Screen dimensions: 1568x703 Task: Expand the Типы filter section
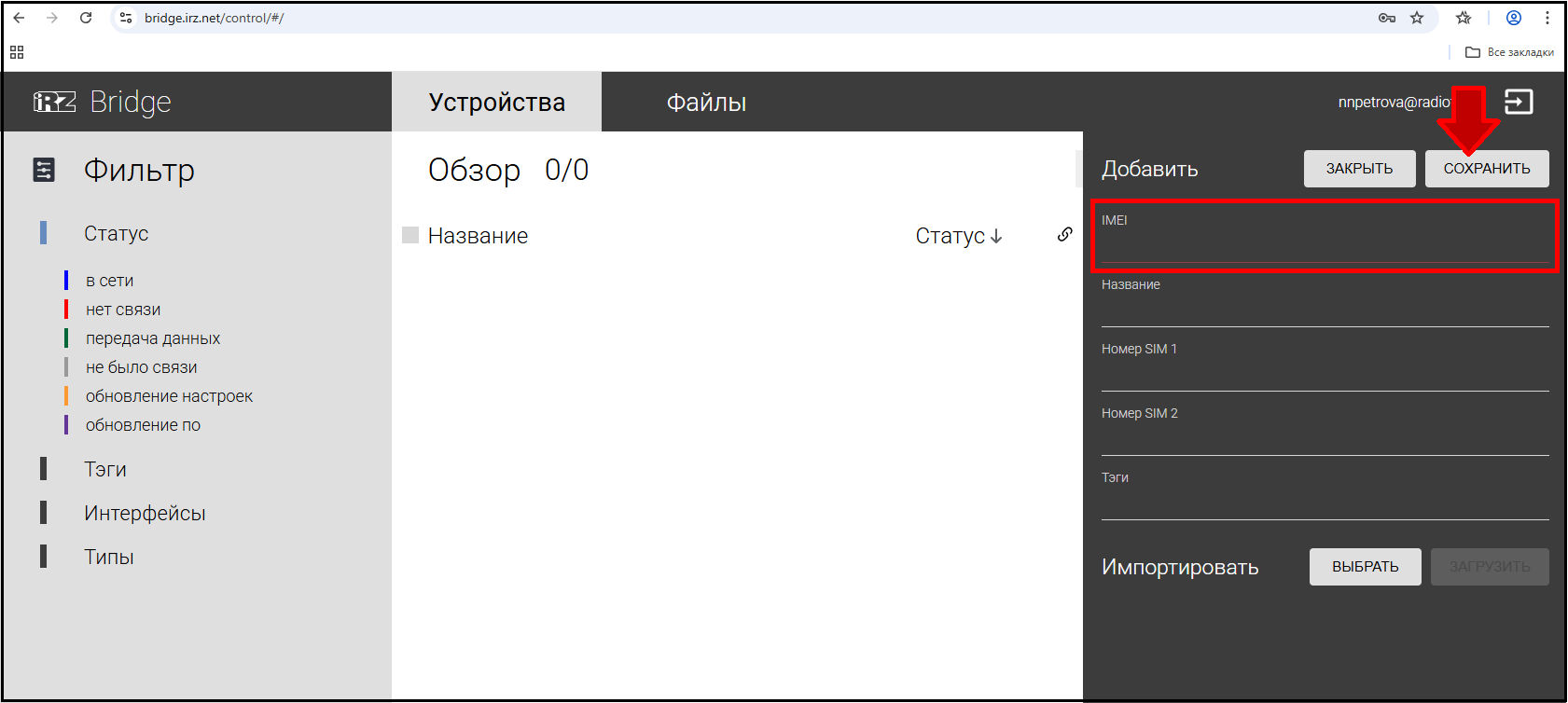[x=109, y=557]
